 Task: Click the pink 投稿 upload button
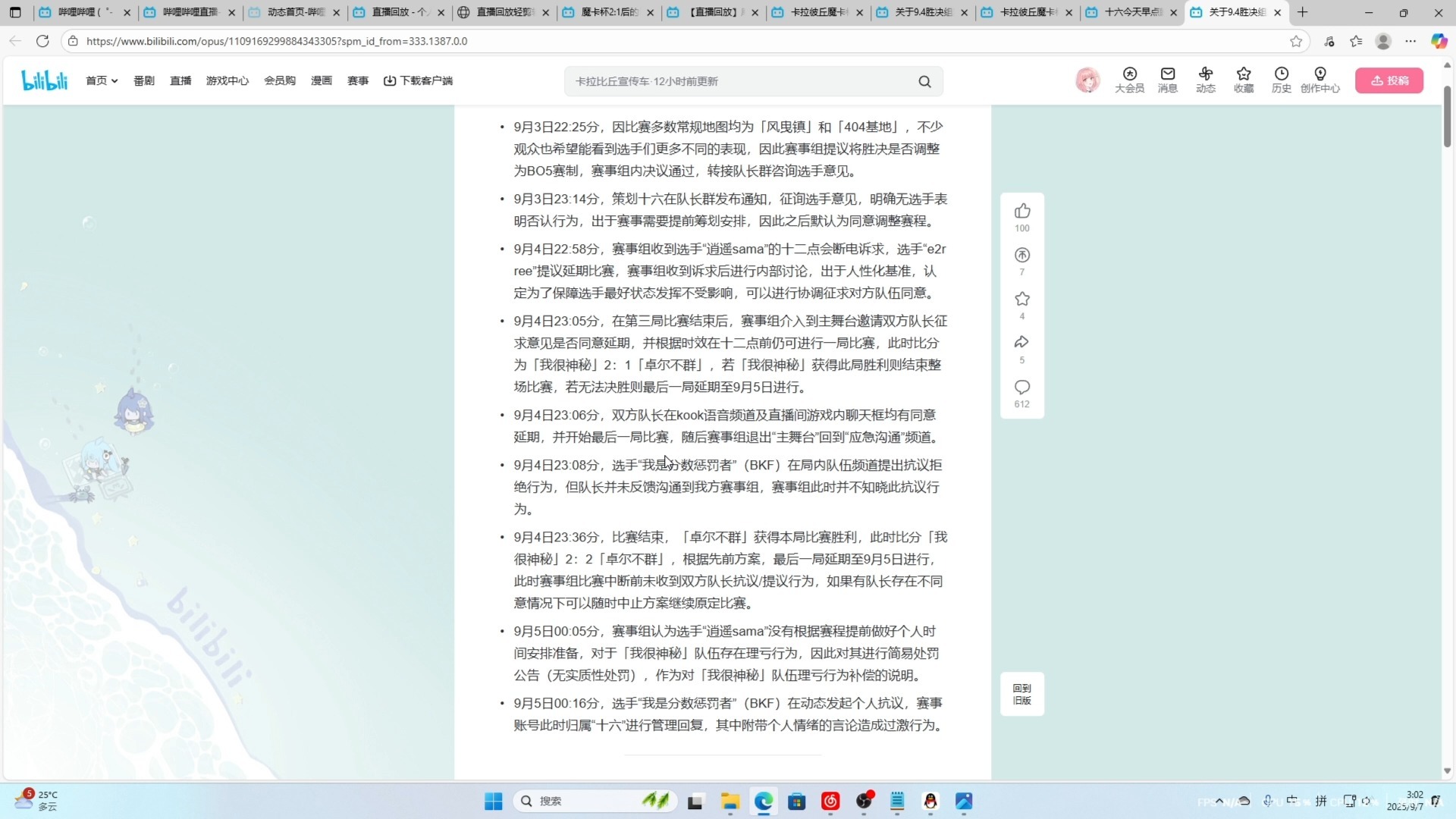[x=1390, y=80]
